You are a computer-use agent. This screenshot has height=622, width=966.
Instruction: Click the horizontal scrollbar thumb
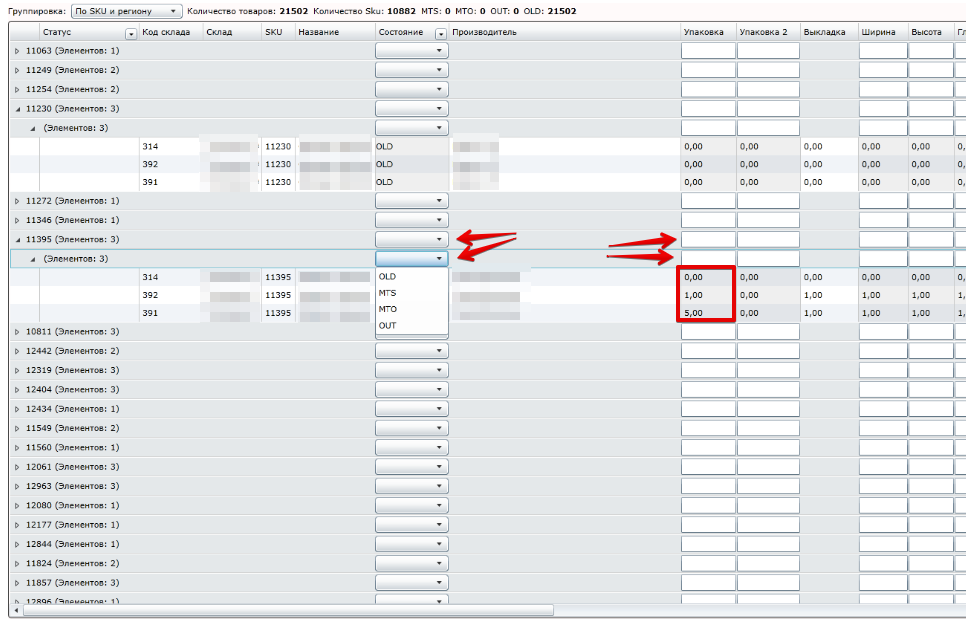point(288,610)
